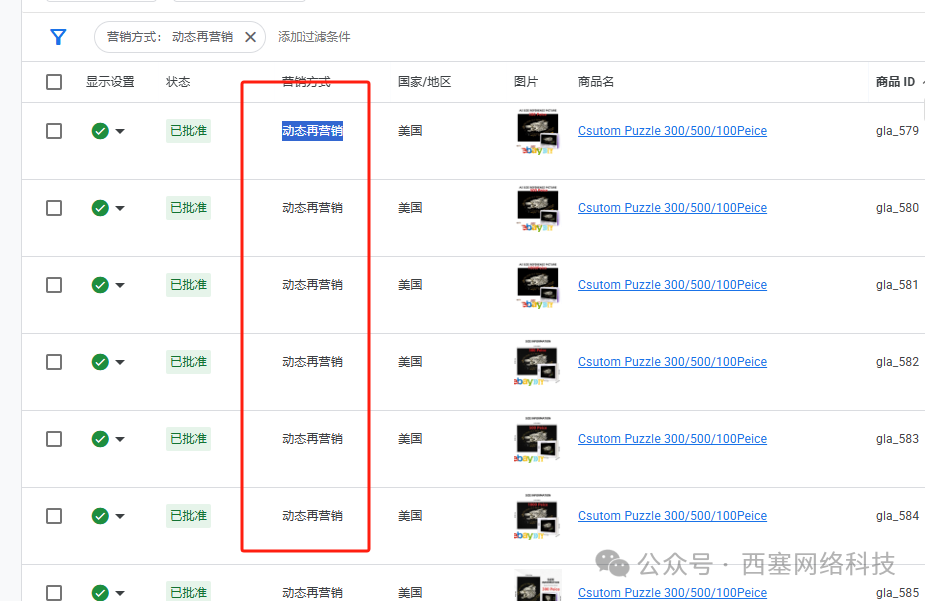Toggle the select-all checkbox in the header row

click(x=54, y=82)
